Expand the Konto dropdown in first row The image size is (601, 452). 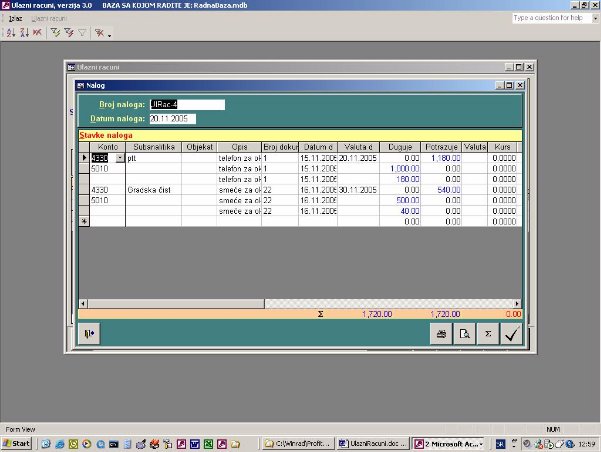pyautogui.click(x=121, y=158)
